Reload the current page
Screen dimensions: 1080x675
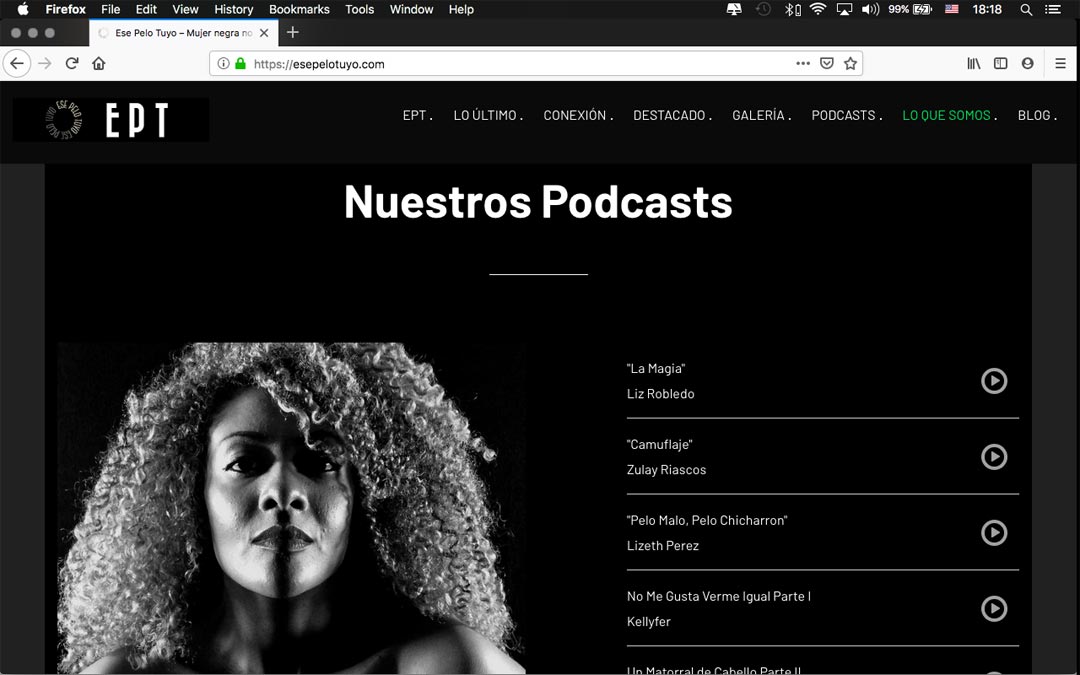pos(72,64)
